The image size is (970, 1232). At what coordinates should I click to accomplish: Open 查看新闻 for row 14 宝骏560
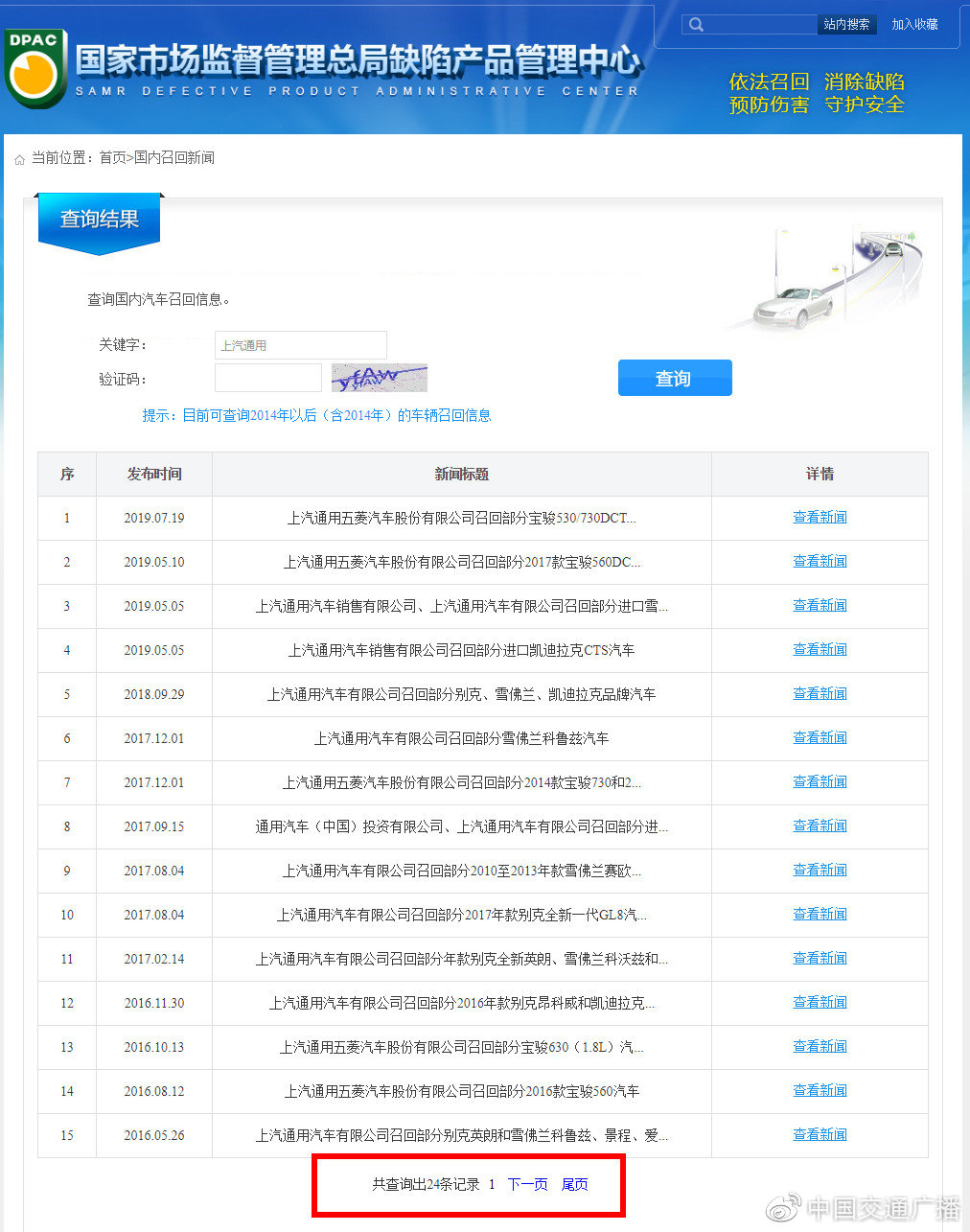pyautogui.click(x=820, y=1090)
